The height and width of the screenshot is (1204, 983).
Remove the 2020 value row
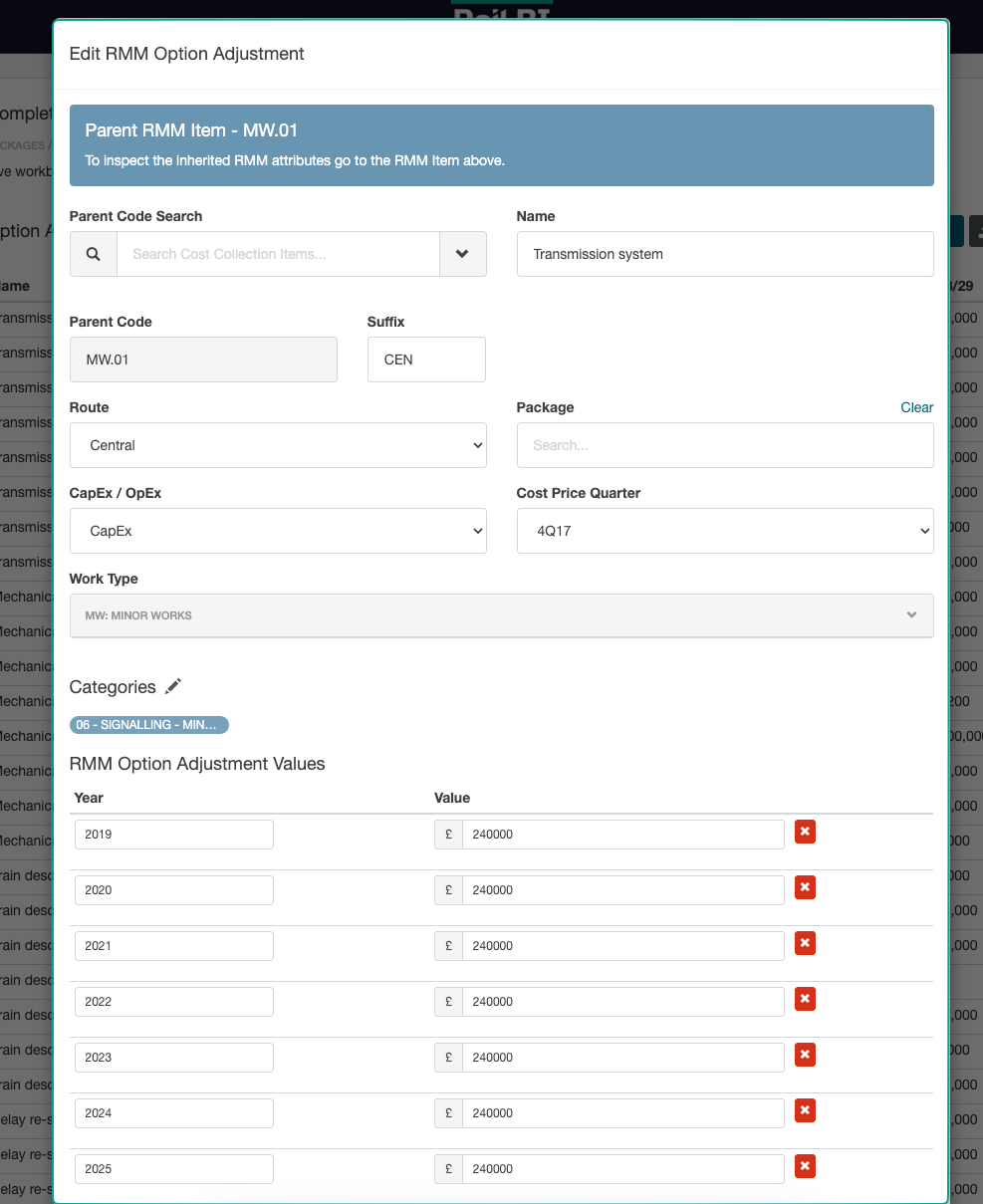805,887
